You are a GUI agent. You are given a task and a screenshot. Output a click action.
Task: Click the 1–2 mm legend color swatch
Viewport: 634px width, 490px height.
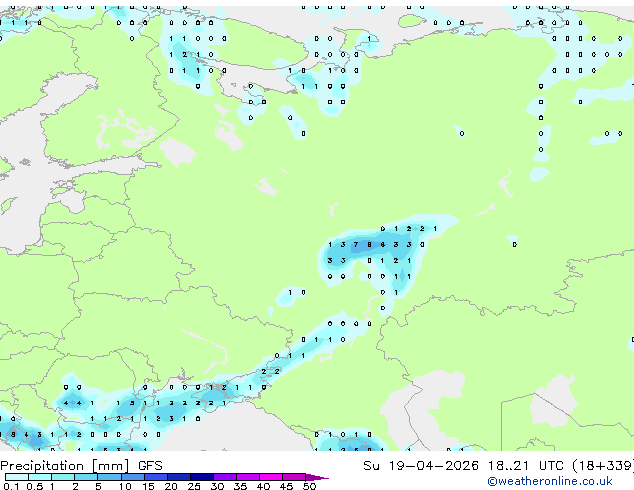(63, 477)
